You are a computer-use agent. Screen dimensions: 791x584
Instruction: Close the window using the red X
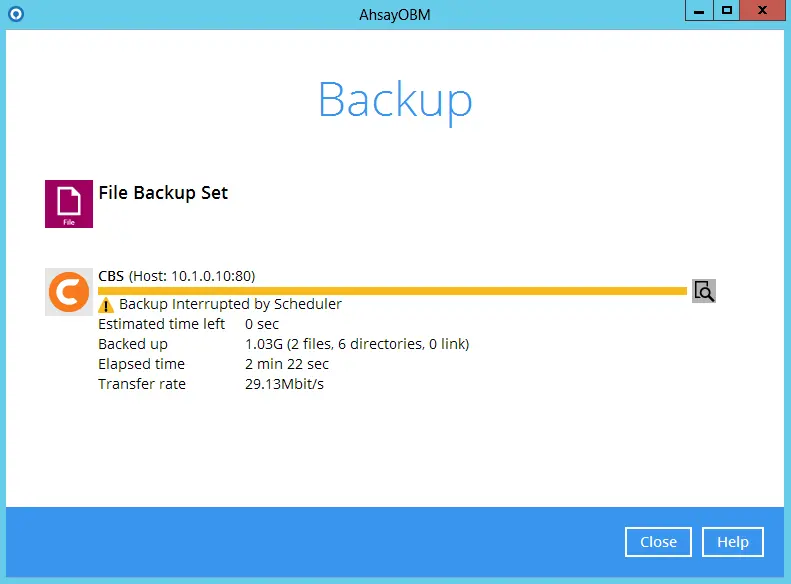(x=763, y=11)
